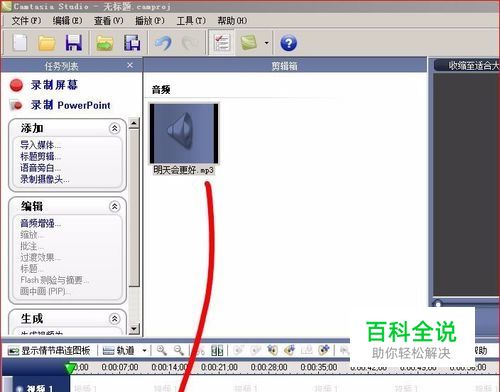The height and width of the screenshot is (392, 500).
Task: Click 标题剪辑... link
Action: pyautogui.click(x=41, y=156)
